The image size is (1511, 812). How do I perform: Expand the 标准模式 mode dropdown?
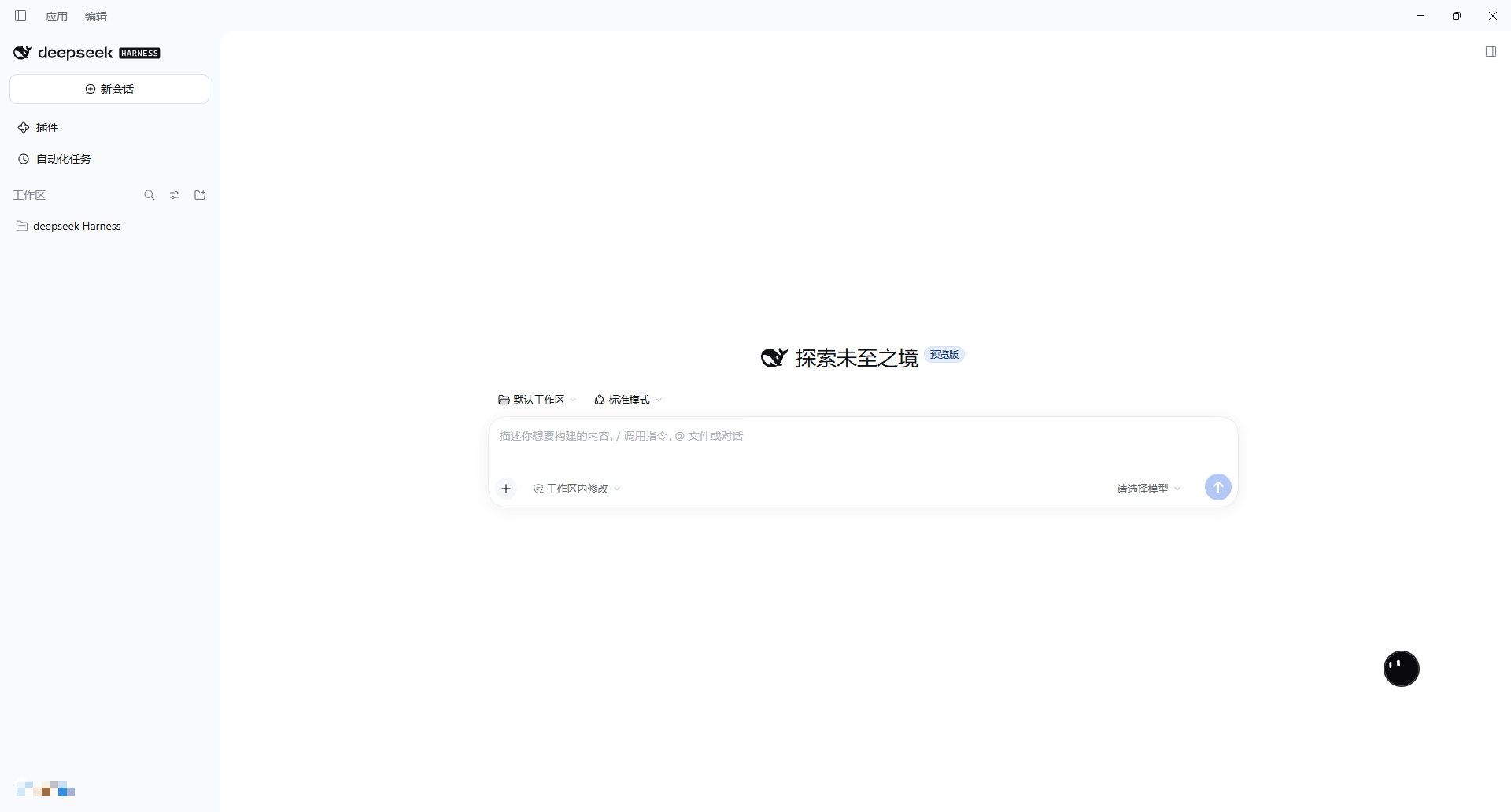pos(628,400)
